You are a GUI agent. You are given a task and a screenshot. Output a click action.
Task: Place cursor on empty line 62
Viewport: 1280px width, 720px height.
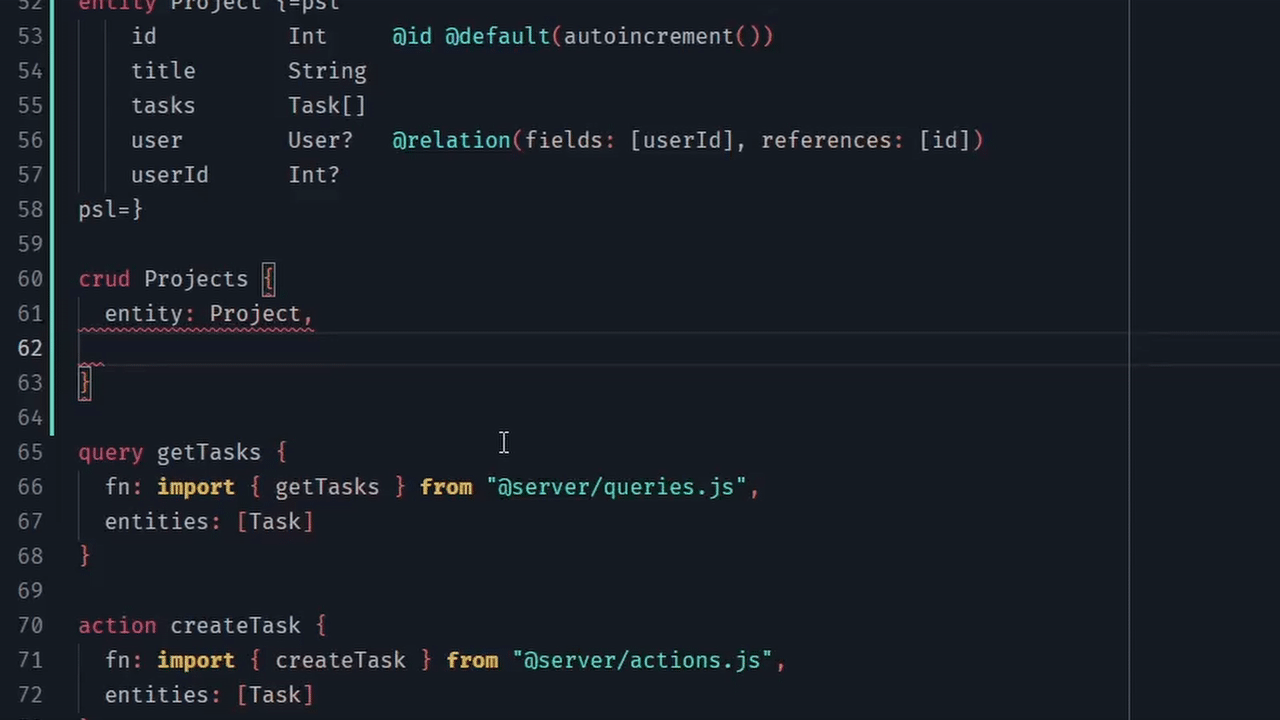(x=400, y=348)
